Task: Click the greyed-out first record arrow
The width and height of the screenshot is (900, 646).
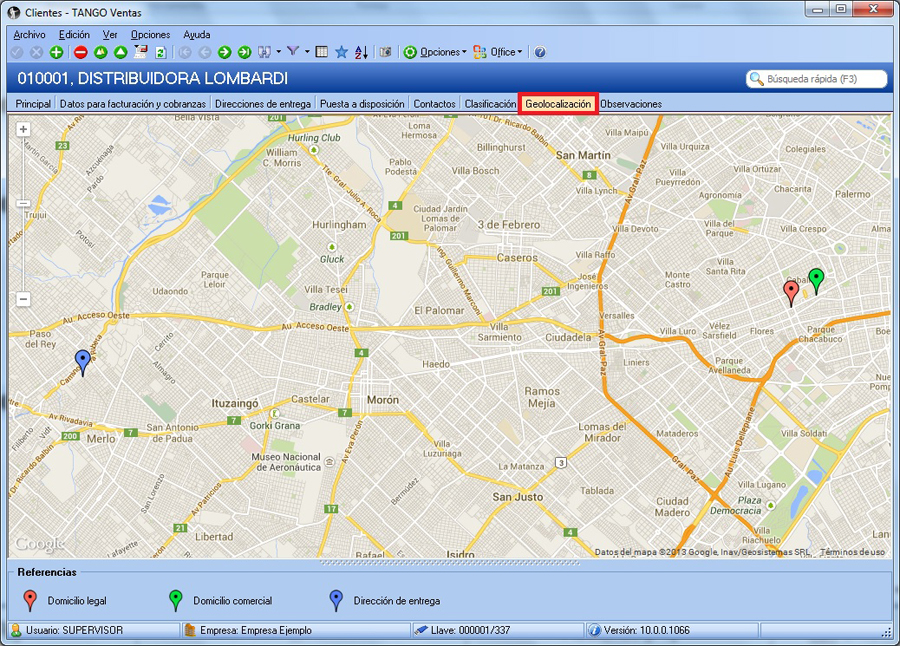Action: pos(185,52)
